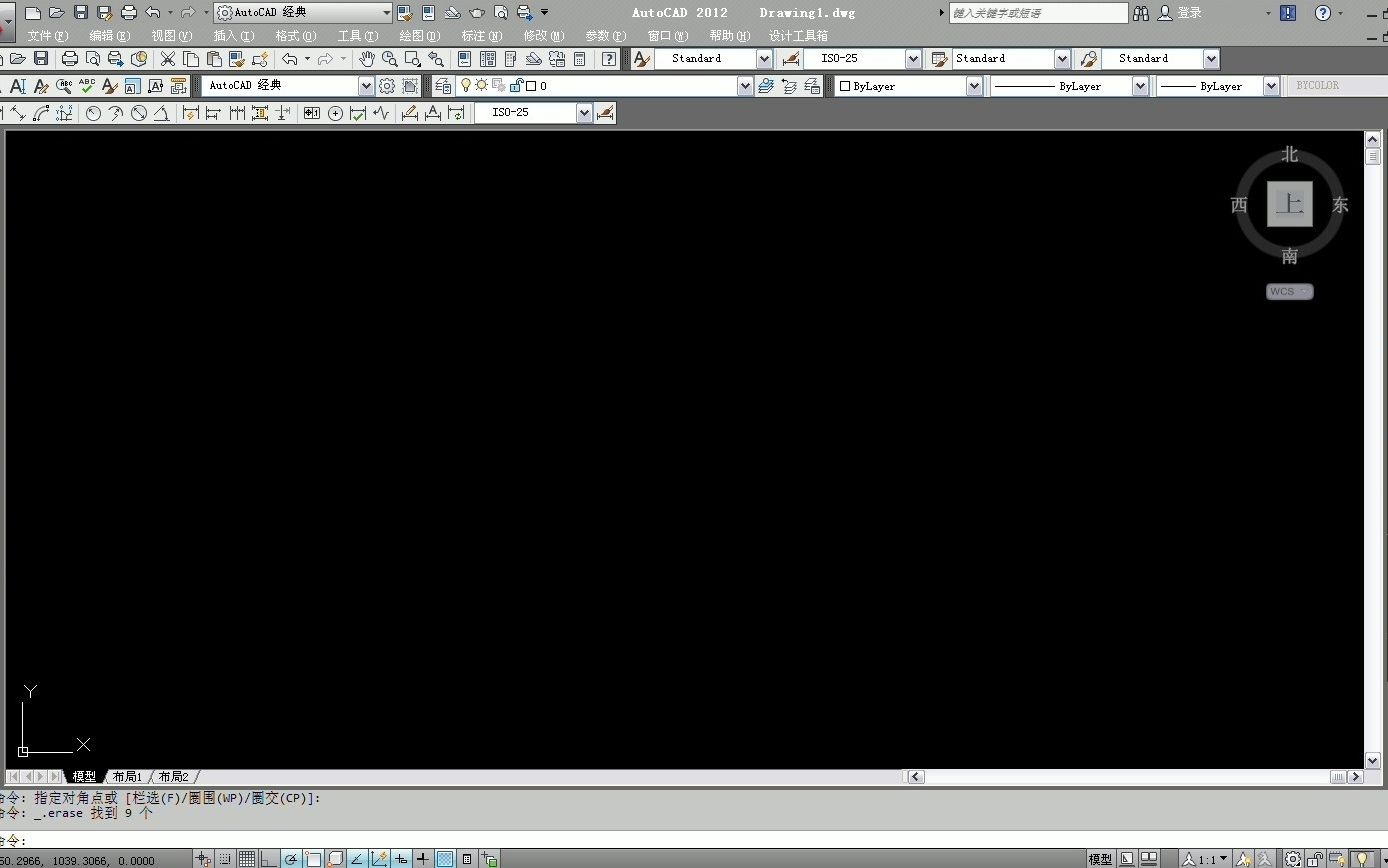Click the Zoom Previous icon
This screenshot has width=1388, height=868.
tap(436, 59)
